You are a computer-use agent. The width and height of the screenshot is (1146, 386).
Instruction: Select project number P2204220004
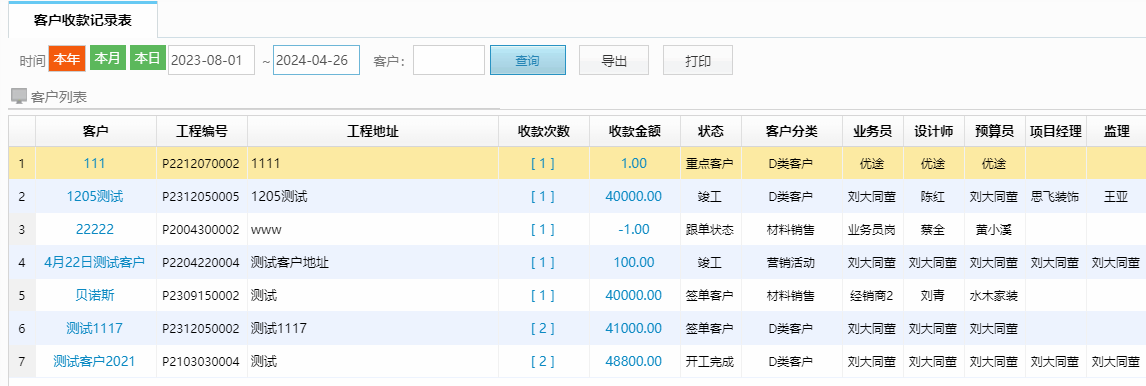(x=201, y=262)
